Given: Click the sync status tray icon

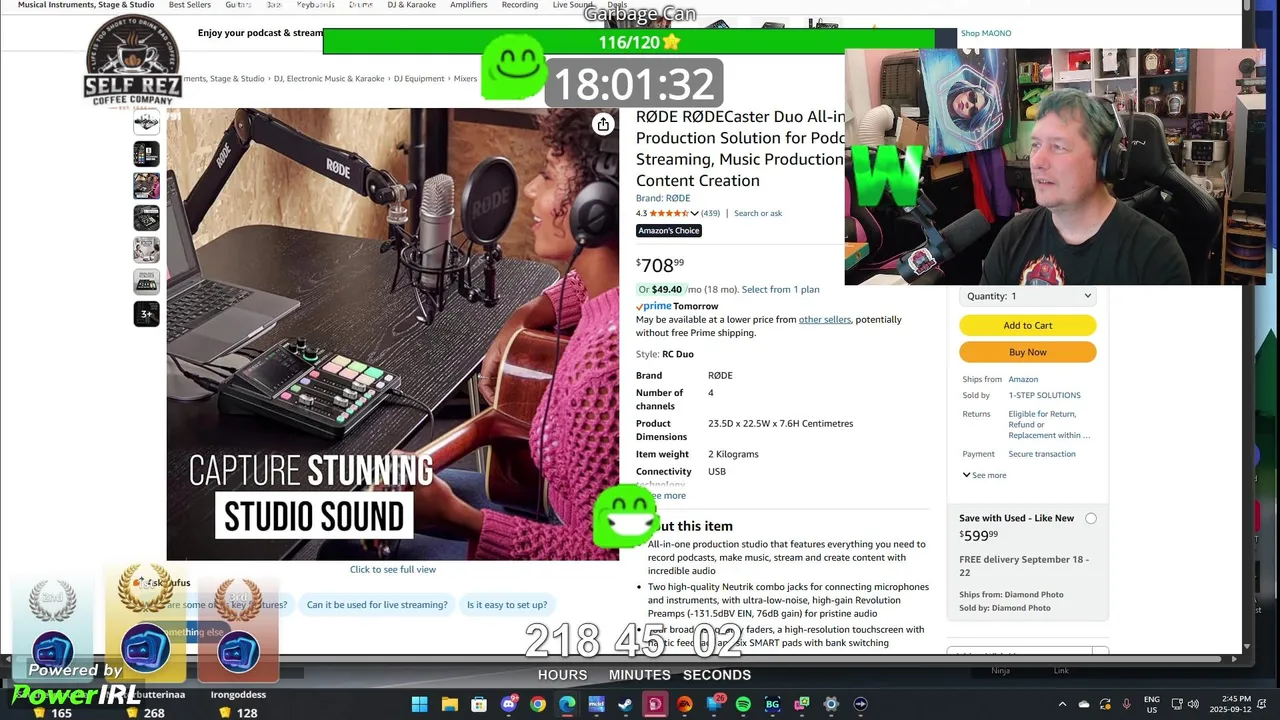Looking at the screenshot, I should click(1105, 704).
